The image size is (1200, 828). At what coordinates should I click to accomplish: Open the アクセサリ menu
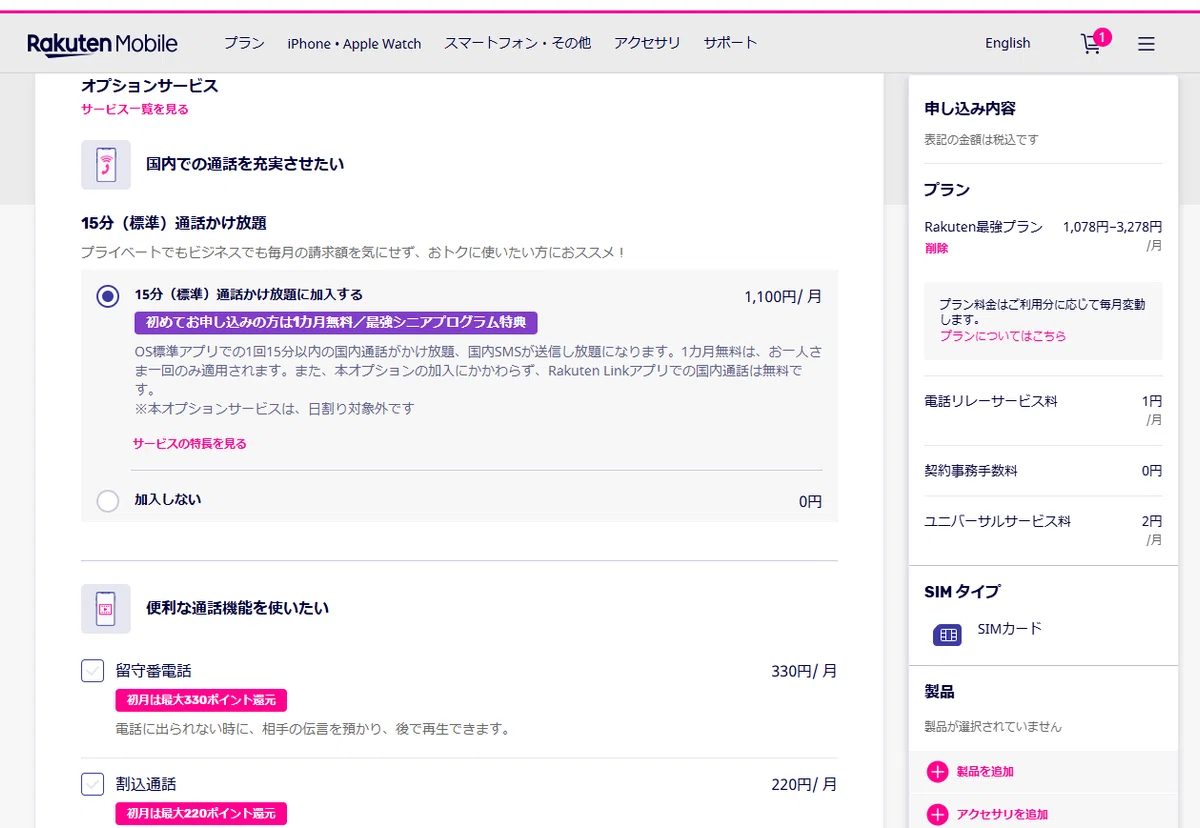[647, 43]
